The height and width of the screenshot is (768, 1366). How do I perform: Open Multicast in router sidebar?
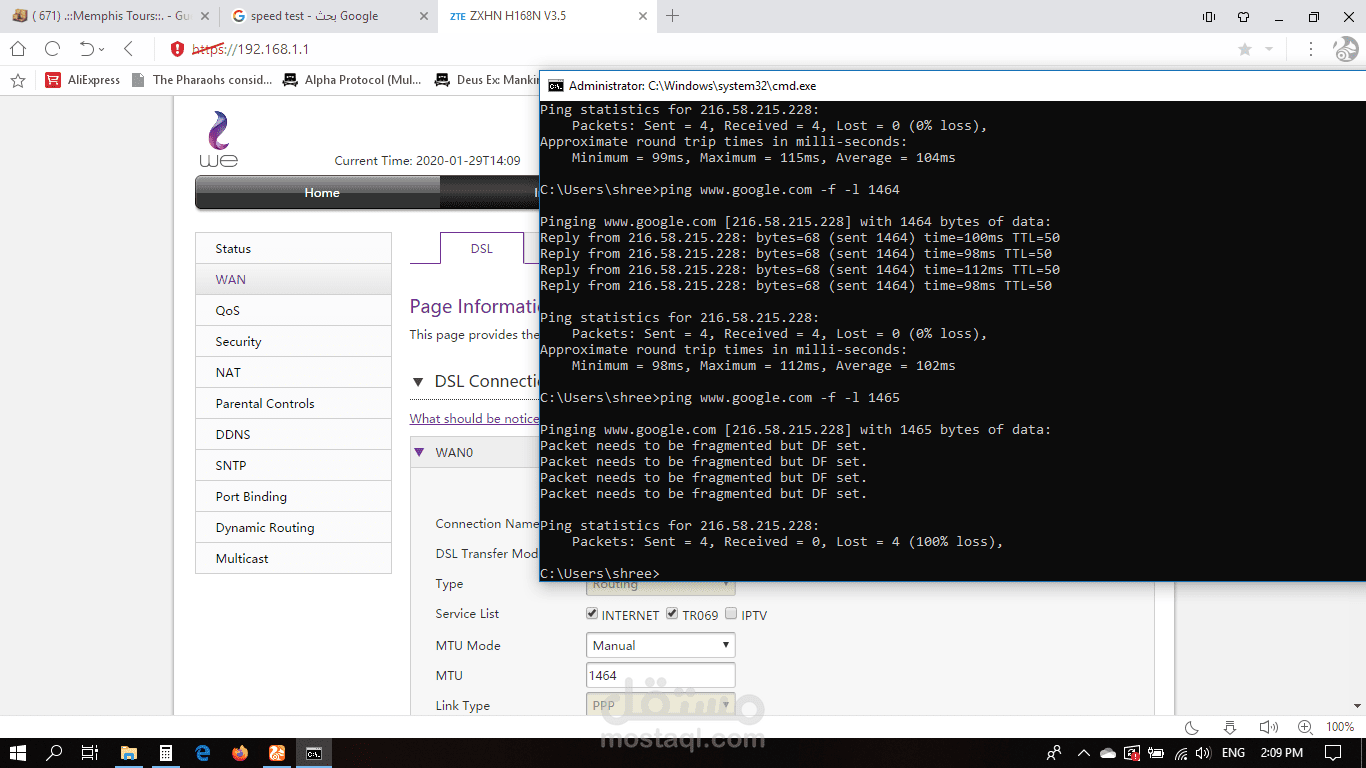tap(293, 559)
